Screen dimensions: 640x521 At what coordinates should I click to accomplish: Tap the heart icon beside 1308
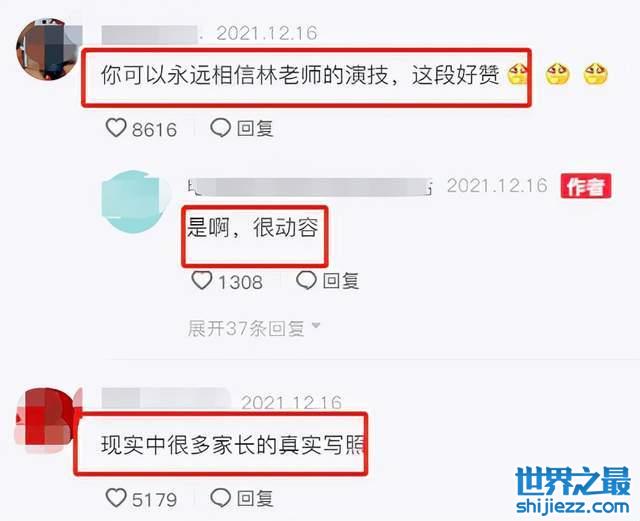(202, 281)
